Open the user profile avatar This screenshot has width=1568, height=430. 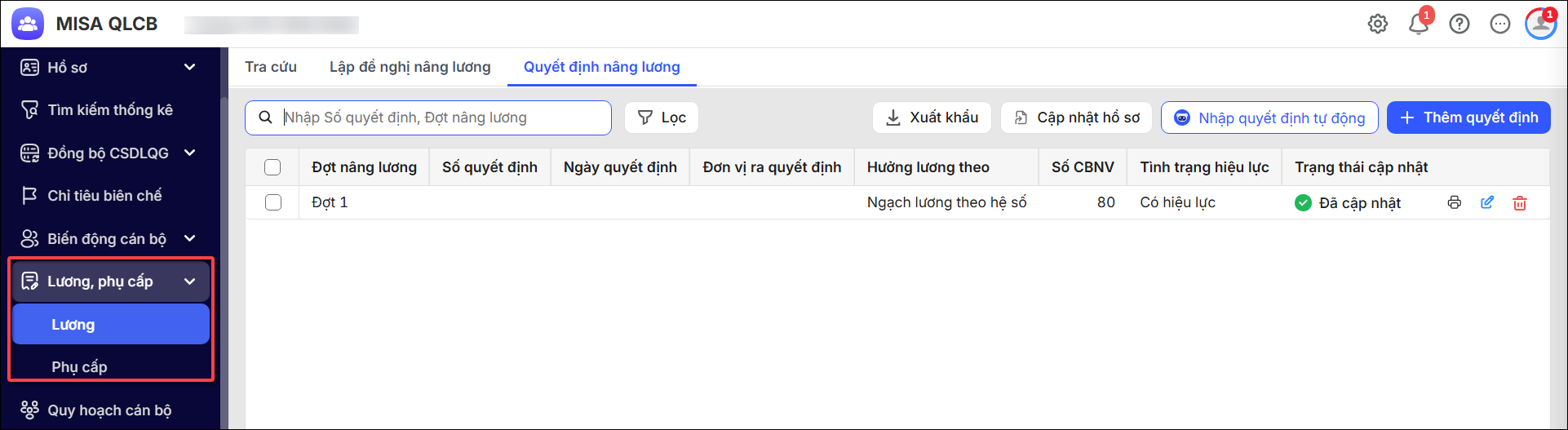pos(1540,24)
